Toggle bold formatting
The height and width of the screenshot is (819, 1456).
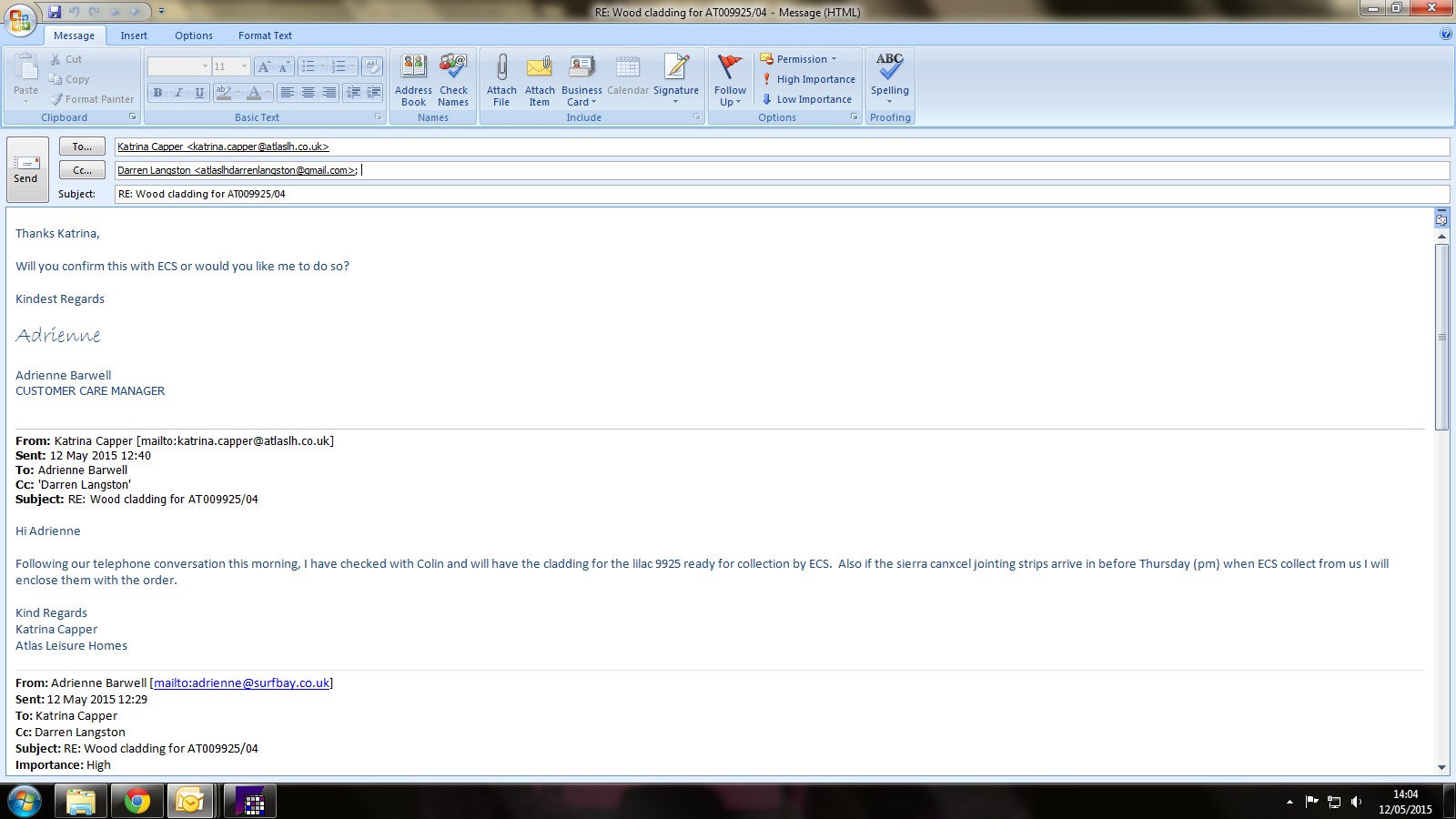pyautogui.click(x=158, y=93)
